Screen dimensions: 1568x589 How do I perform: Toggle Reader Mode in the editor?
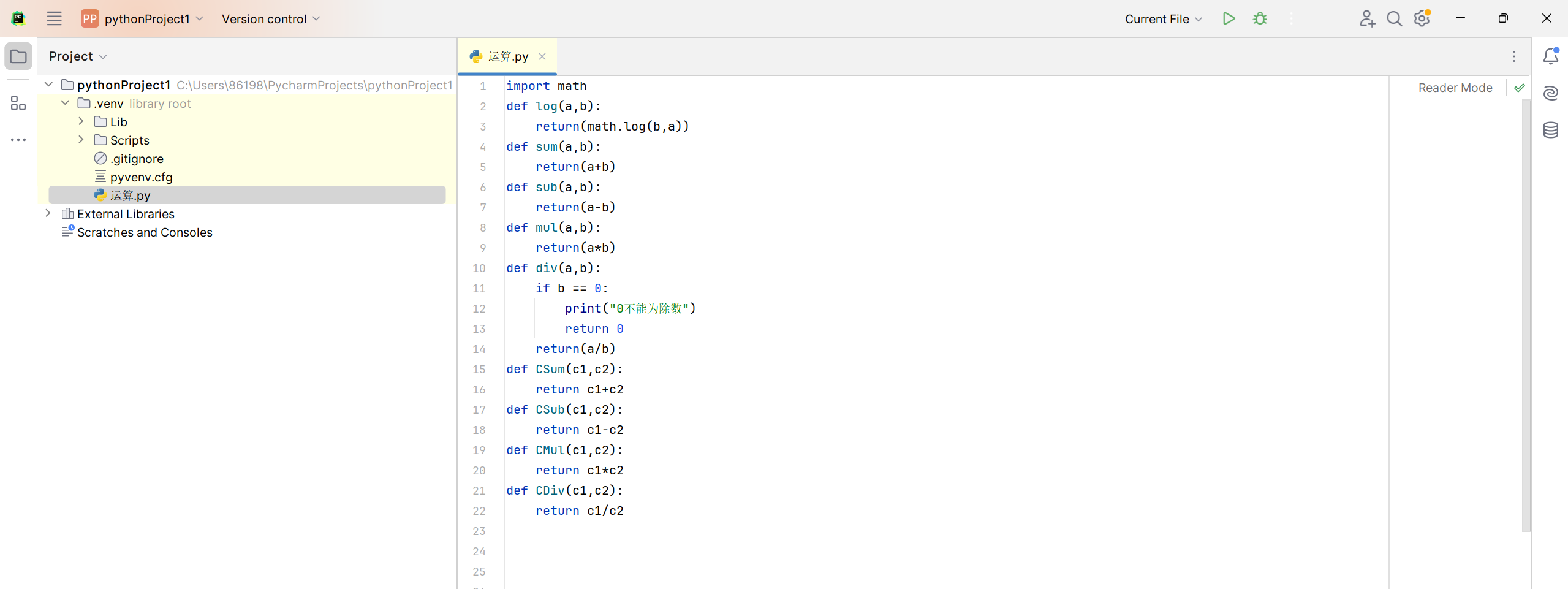tap(1455, 88)
